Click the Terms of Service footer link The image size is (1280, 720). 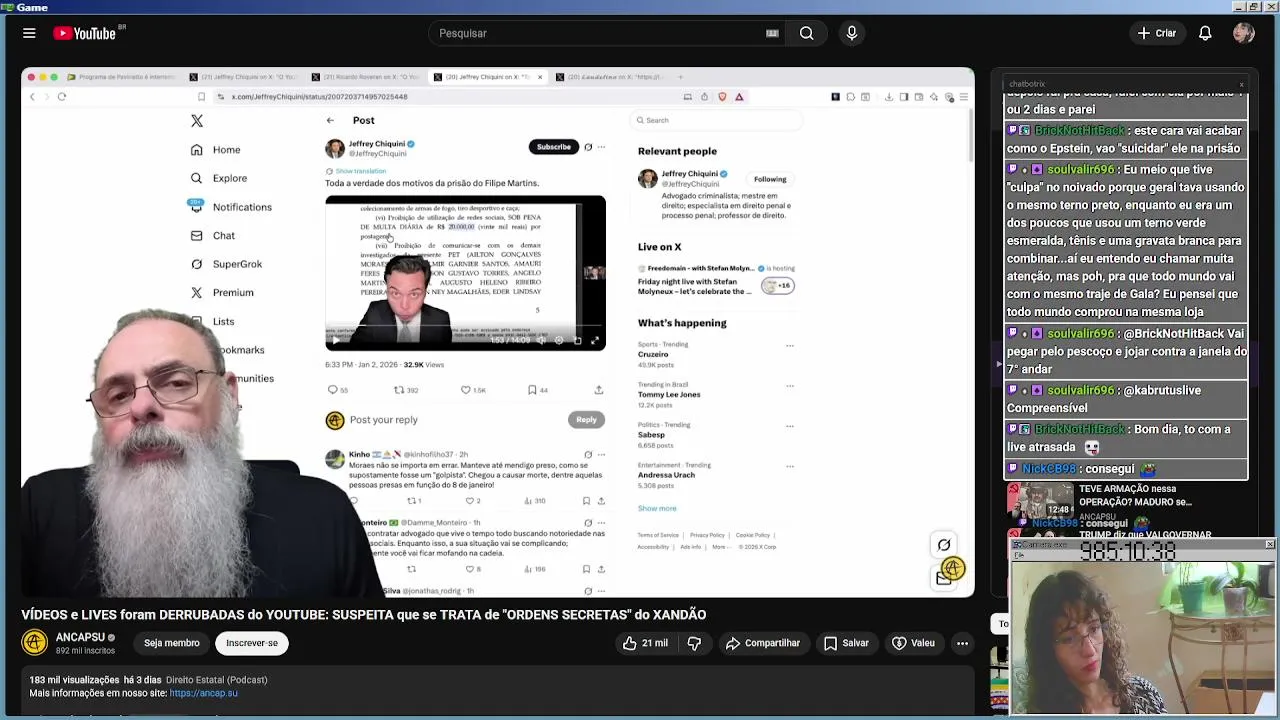[x=658, y=535]
